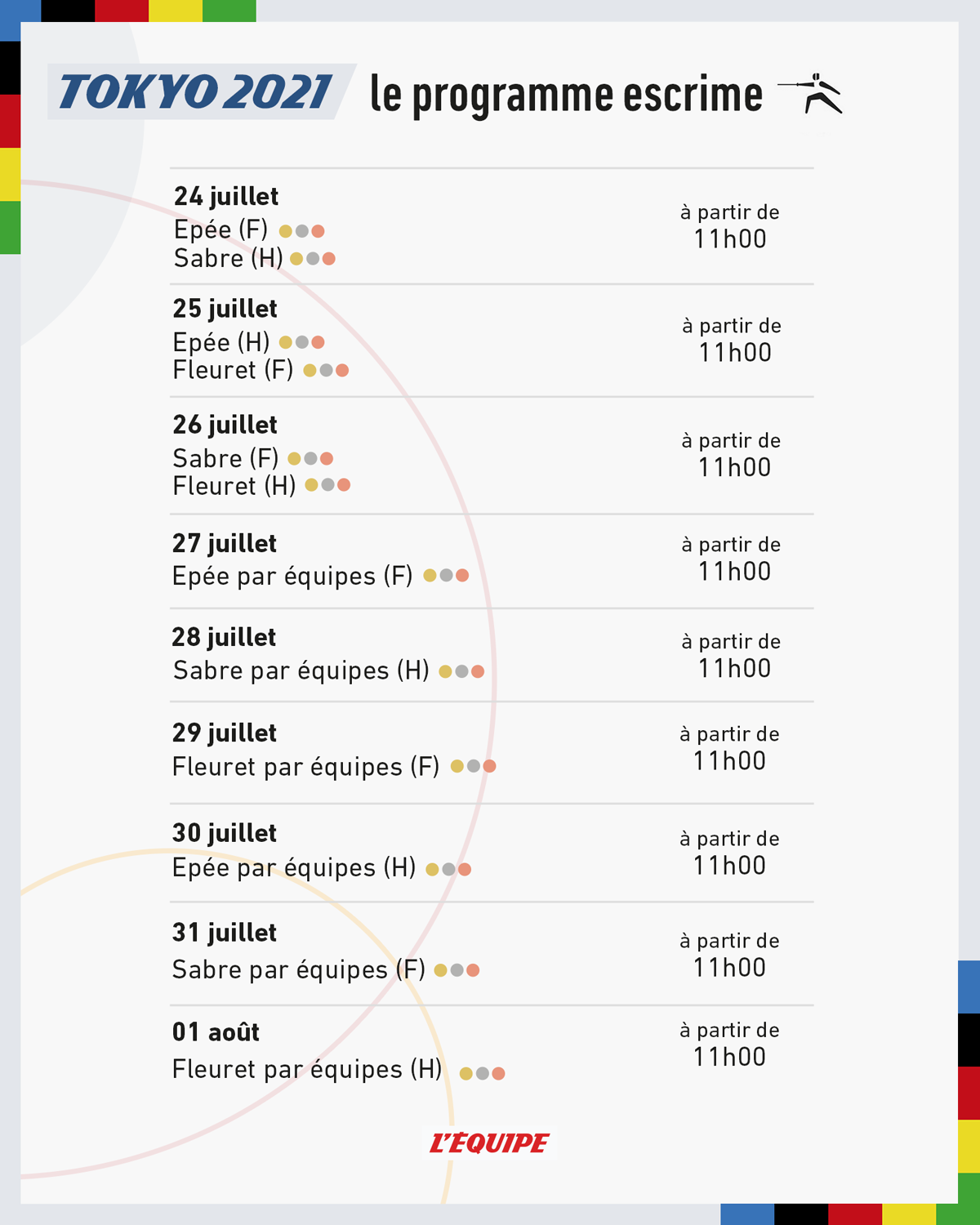Screen dimensions: 980x1225
Task: Click the gold medal dot beside Fleuret (H)
Action: point(311,485)
